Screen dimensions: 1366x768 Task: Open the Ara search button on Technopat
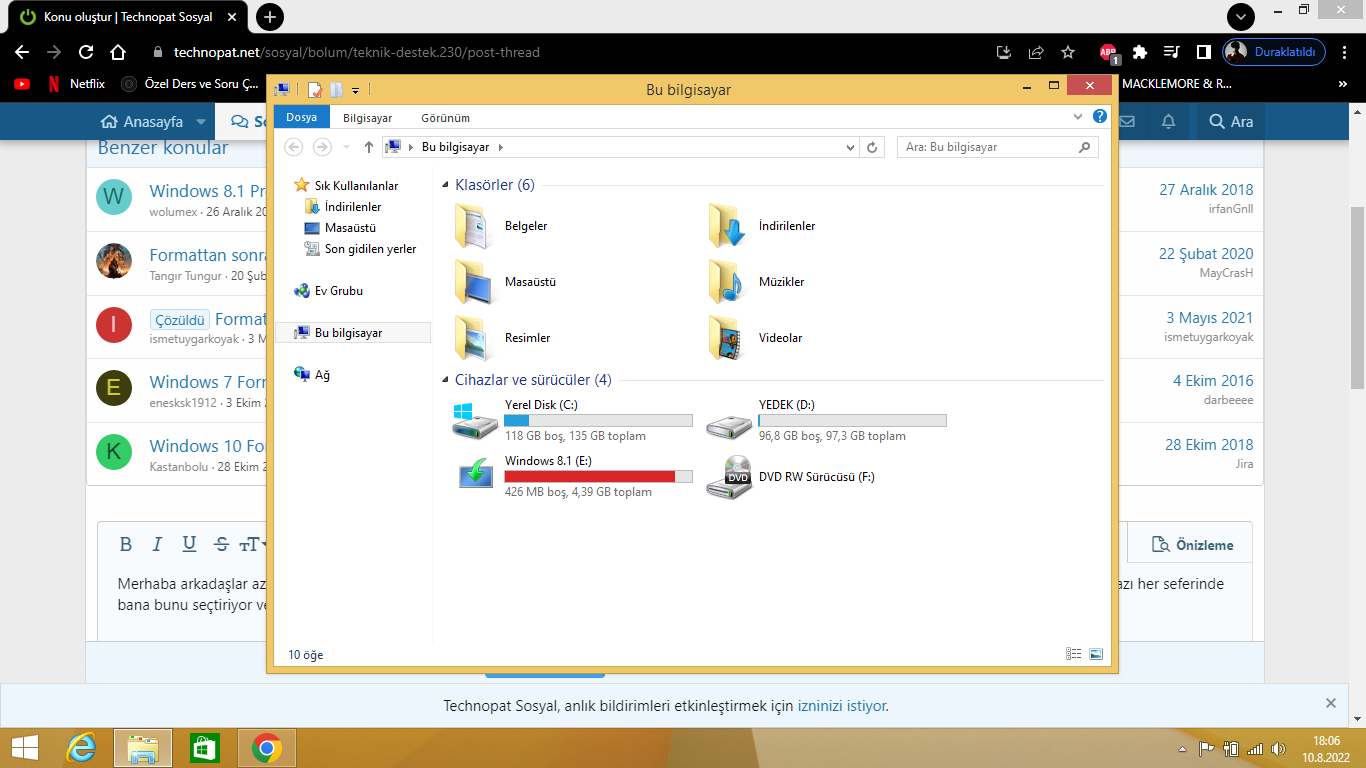click(1231, 122)
